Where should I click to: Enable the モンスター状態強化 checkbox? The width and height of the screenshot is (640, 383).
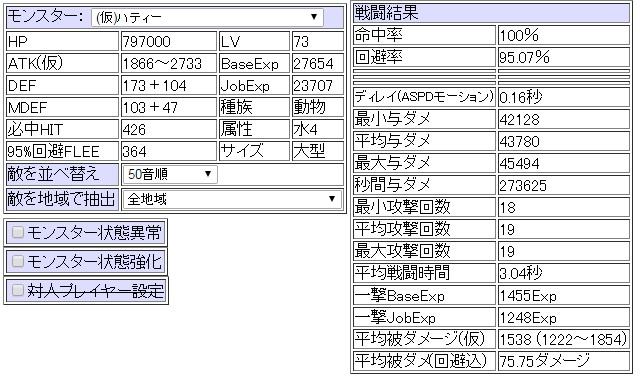[x=18, y=261]
